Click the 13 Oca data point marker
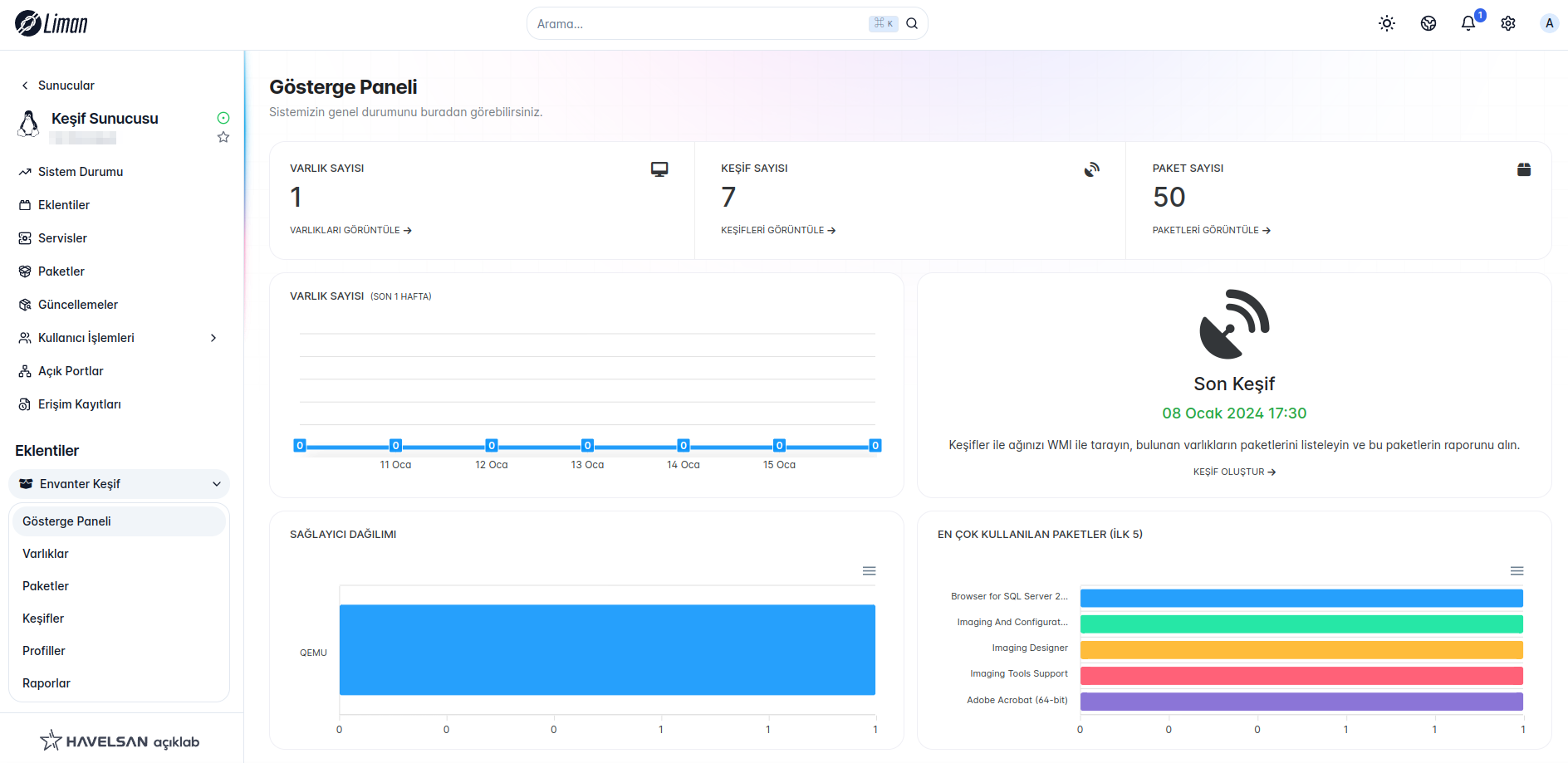1568x763 pixels. tap(587, 446)
